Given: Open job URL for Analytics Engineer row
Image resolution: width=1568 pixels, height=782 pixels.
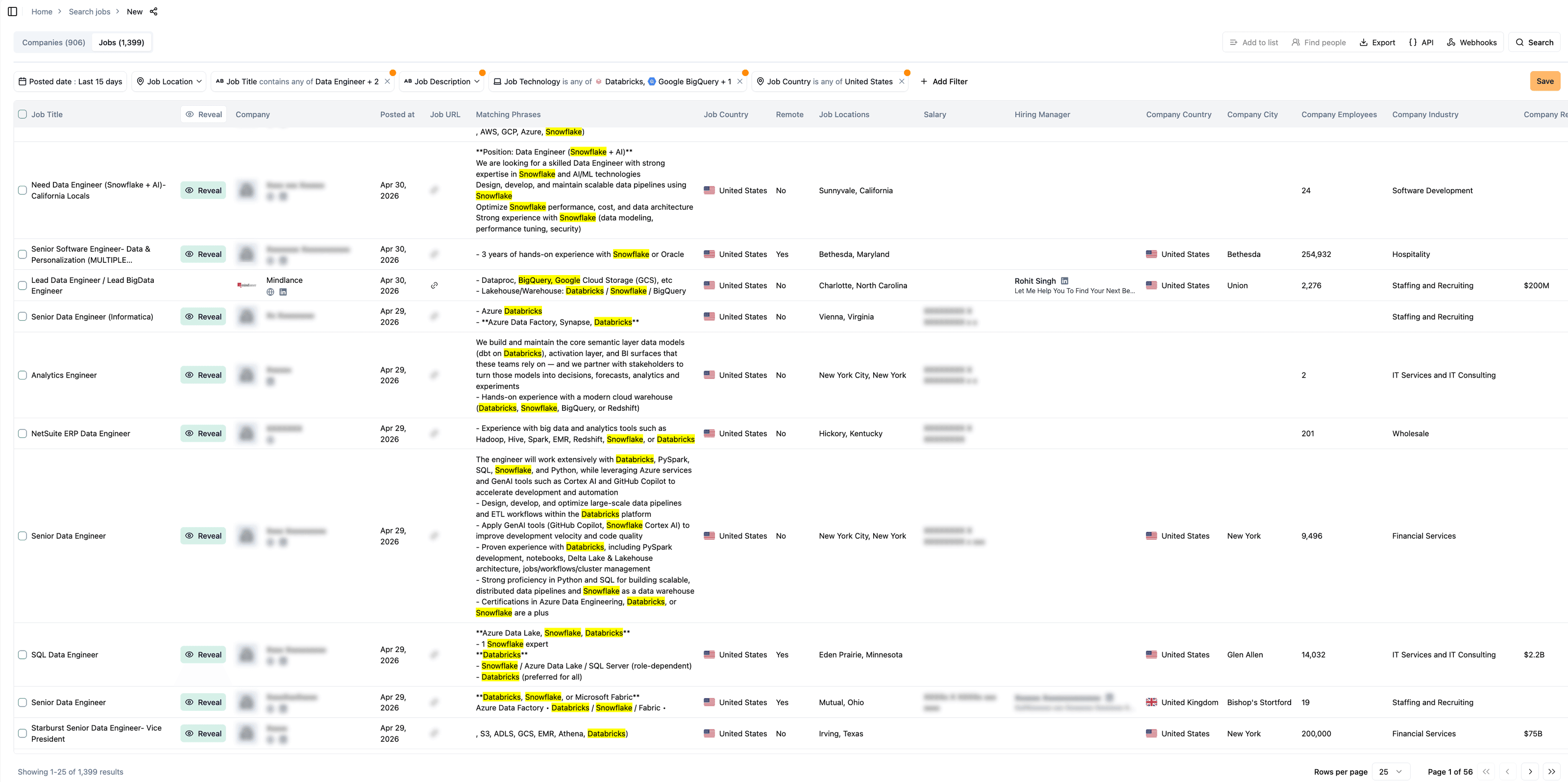Looking at the screenshot, I should (434, 375).
